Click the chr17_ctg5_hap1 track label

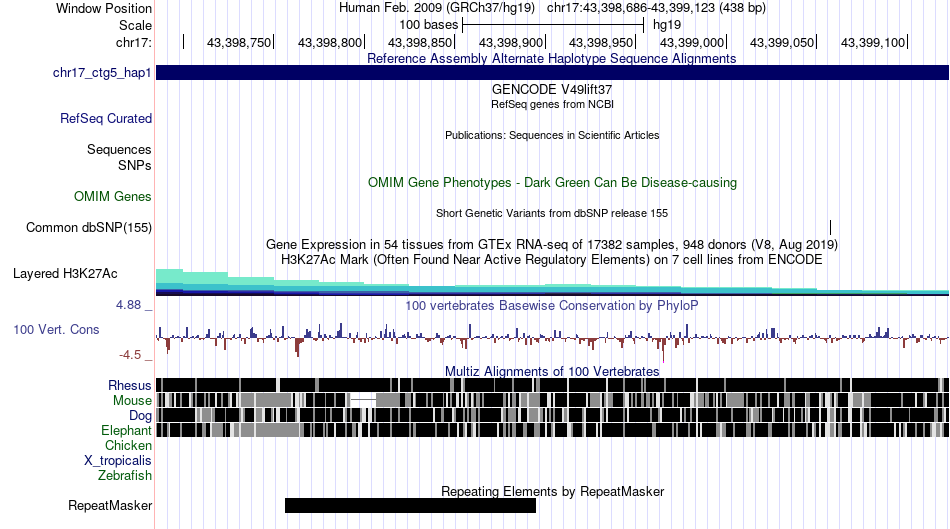(102, 73)
